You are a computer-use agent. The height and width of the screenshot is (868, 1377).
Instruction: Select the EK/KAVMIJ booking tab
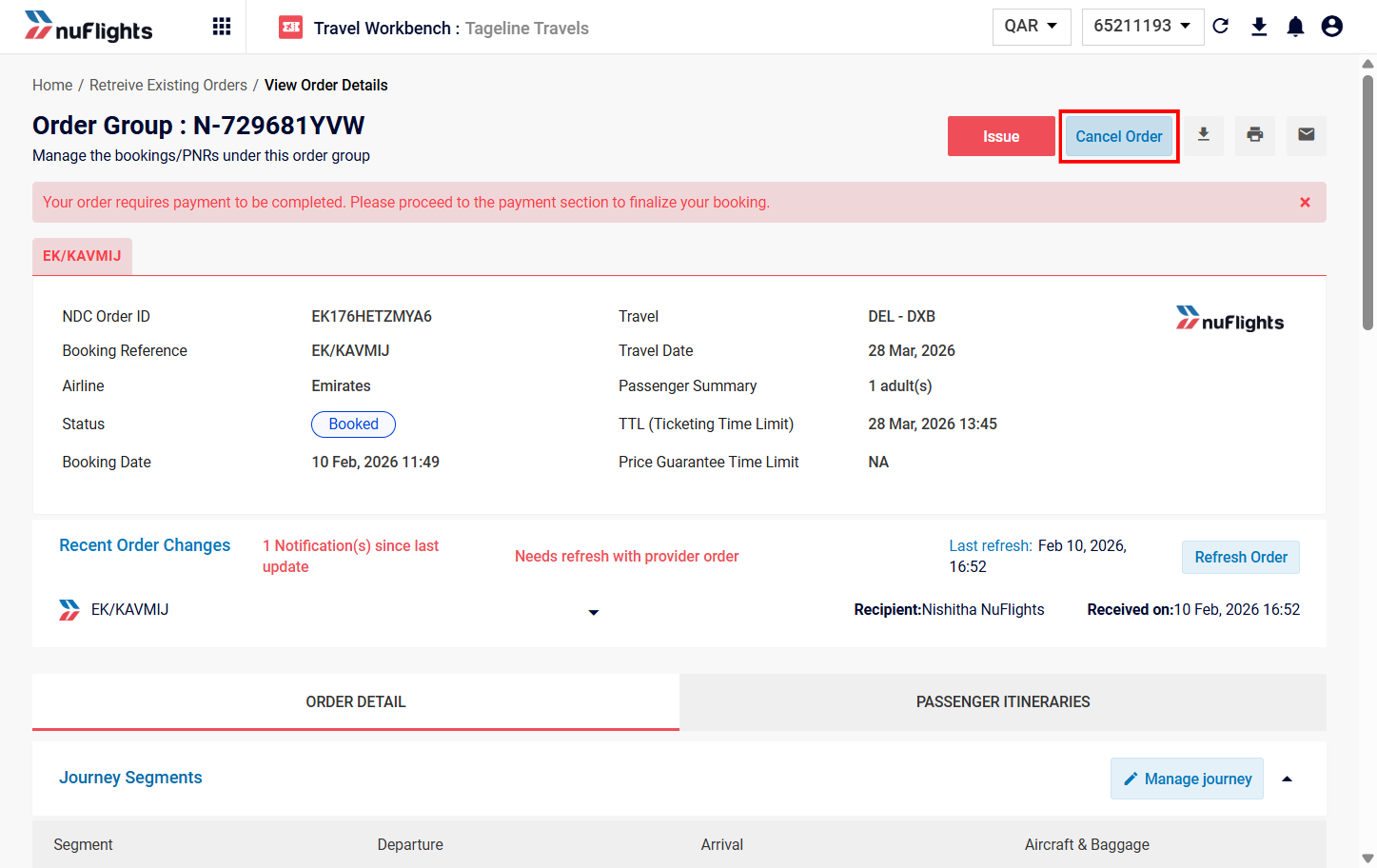[82, 256]
